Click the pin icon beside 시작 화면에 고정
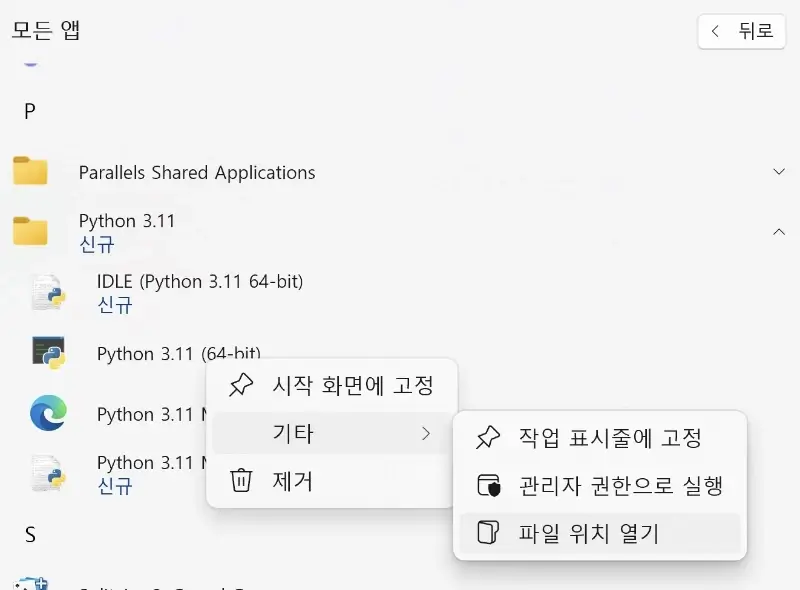Viewport: 800px width, 590px height. coord(241,385)
